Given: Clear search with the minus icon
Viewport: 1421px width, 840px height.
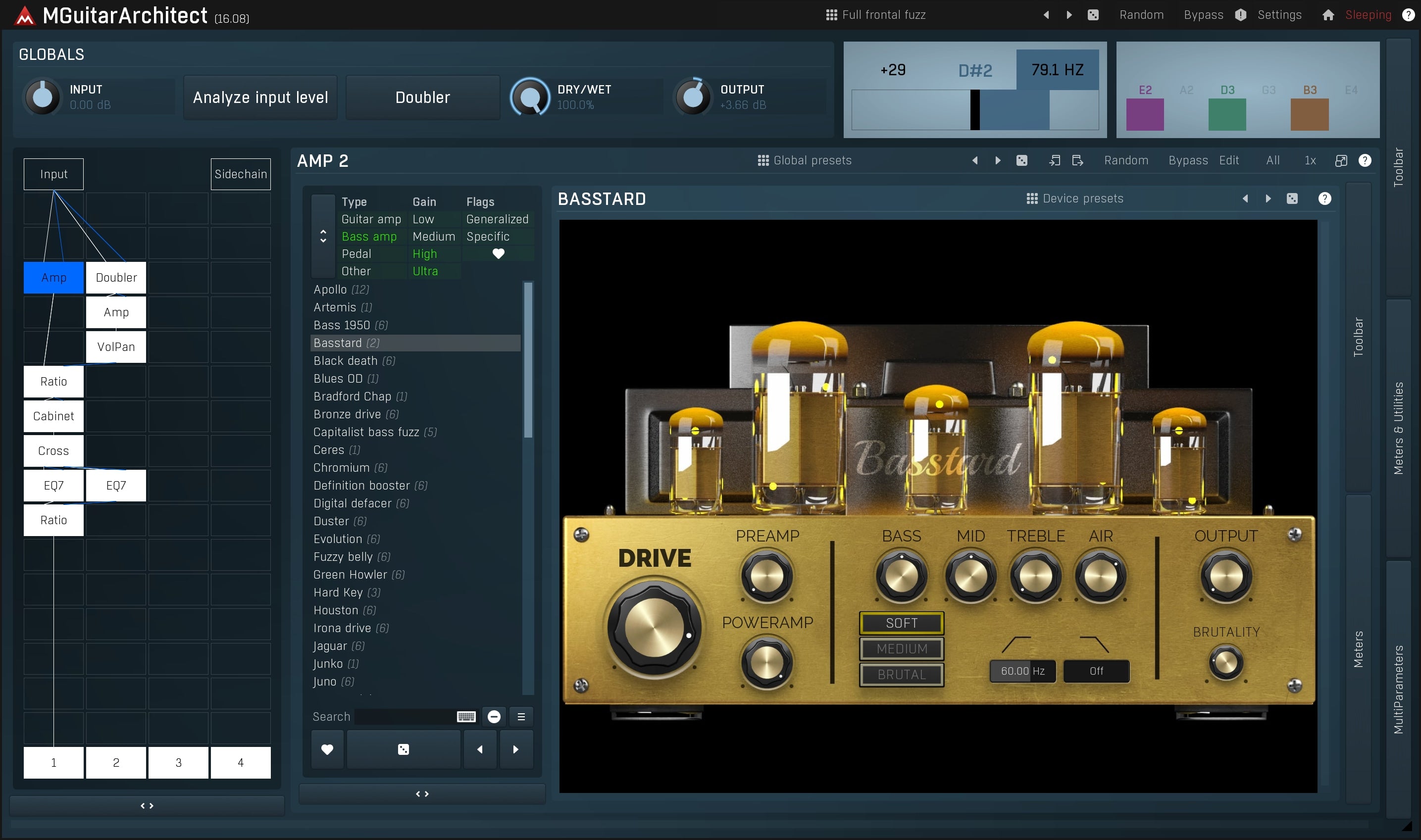Looking at the screenshot, I should point(494,717).
